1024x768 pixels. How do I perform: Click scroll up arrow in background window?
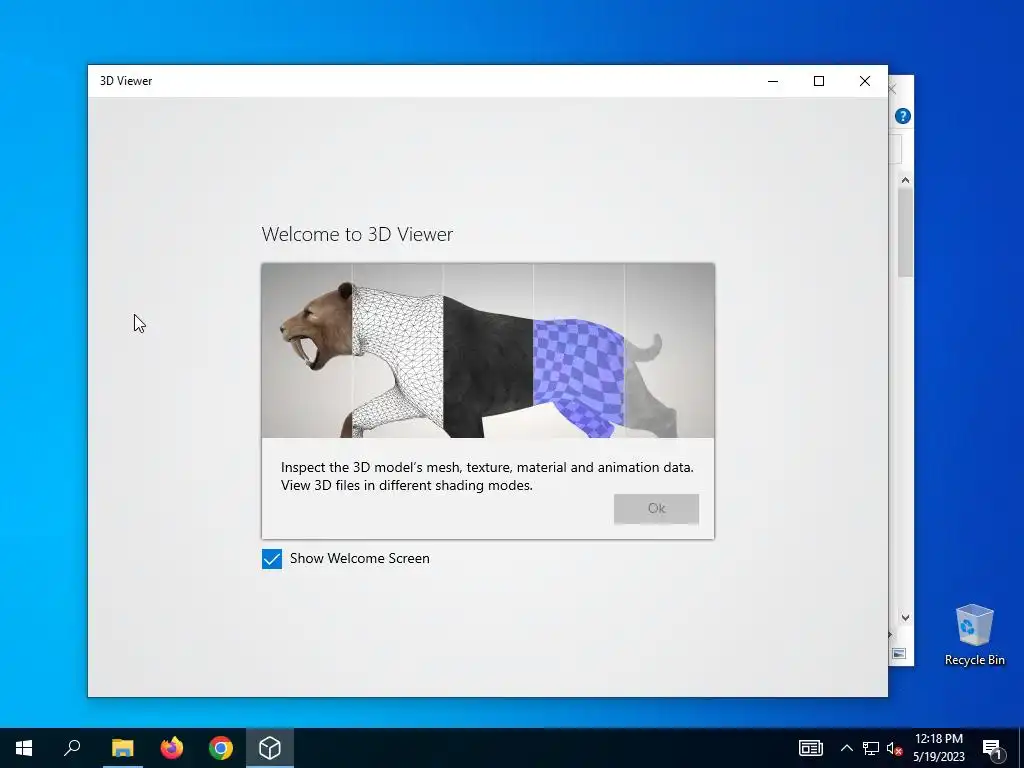[905, 180]
